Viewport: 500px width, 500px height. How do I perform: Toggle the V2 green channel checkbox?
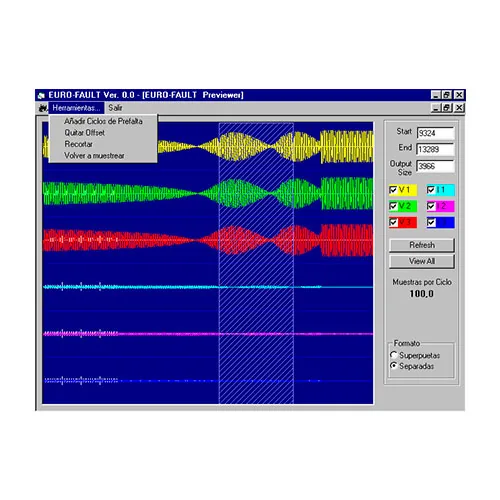click(393, 206)
